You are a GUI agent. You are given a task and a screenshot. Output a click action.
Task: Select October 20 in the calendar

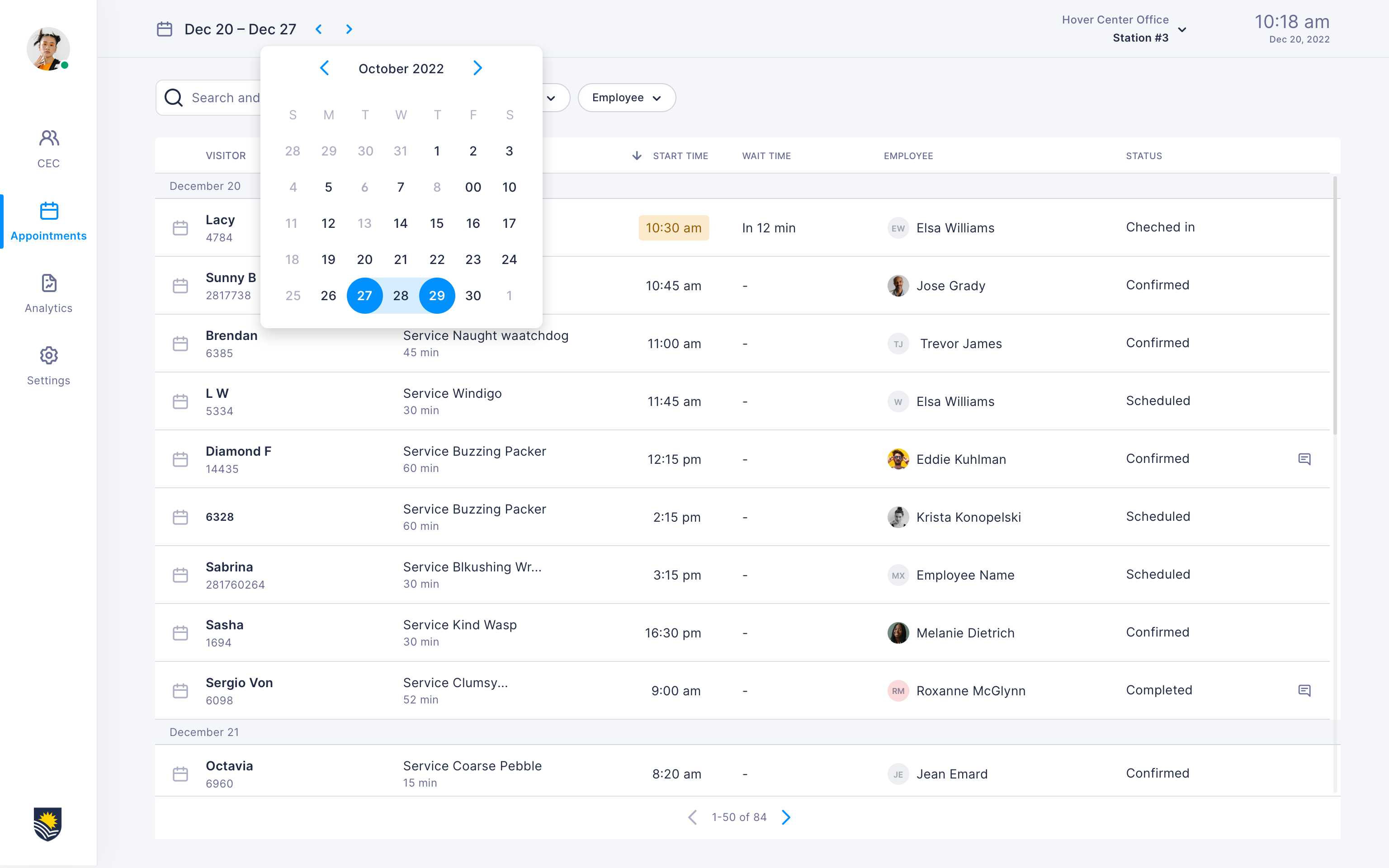[364, 259]
